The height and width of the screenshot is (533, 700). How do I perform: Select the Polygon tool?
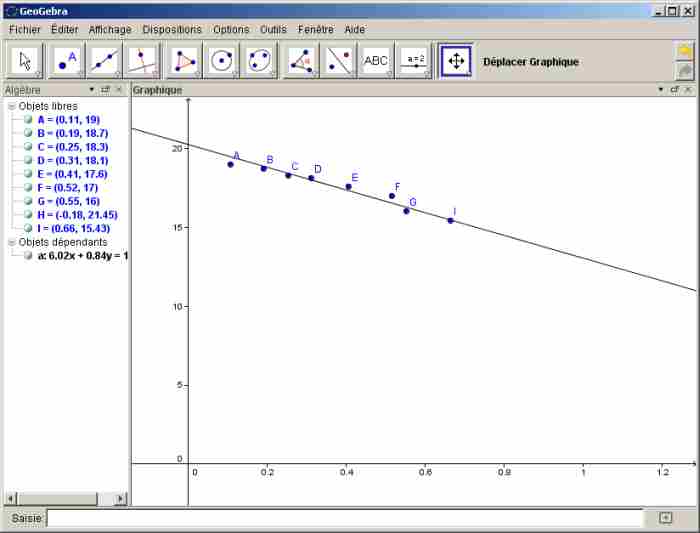coord(184,61)
